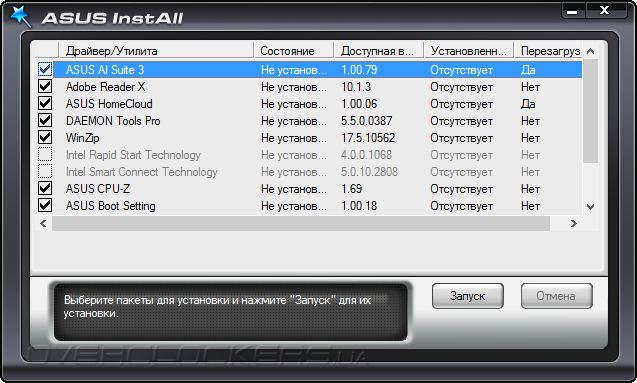Viewport: 637px width, 383px height.
Task: Click the horizontal scroll left arrow
Action: (43, 223)
